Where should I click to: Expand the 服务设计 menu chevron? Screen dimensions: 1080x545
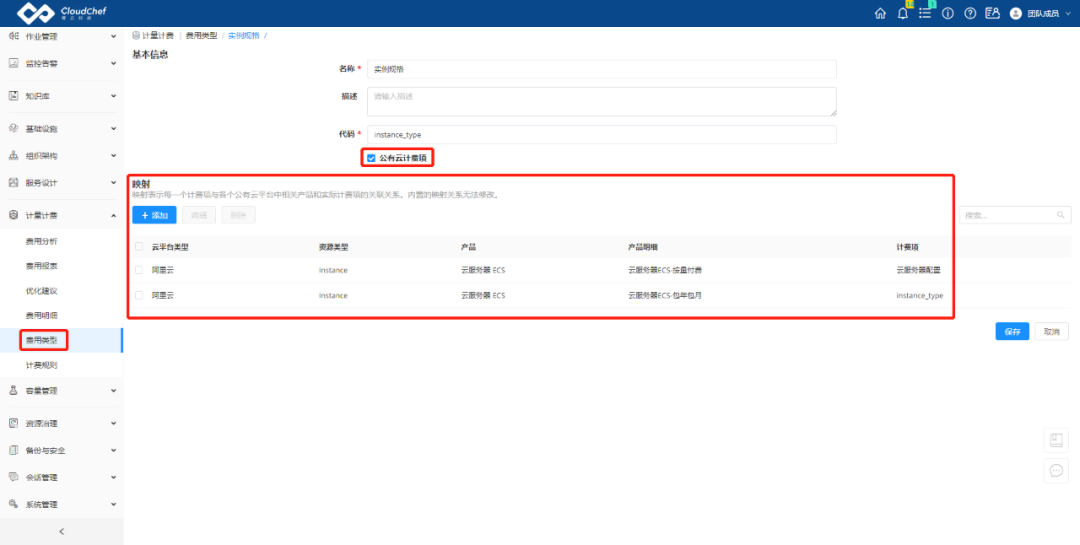pyautogui.click(x=114, y=183)
